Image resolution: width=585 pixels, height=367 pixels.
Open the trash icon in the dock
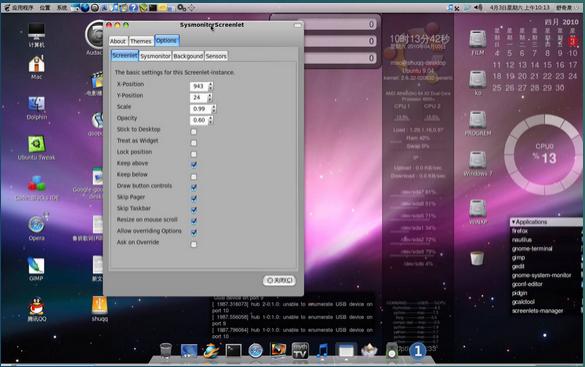pyautogui.click(x=166, y=350)
